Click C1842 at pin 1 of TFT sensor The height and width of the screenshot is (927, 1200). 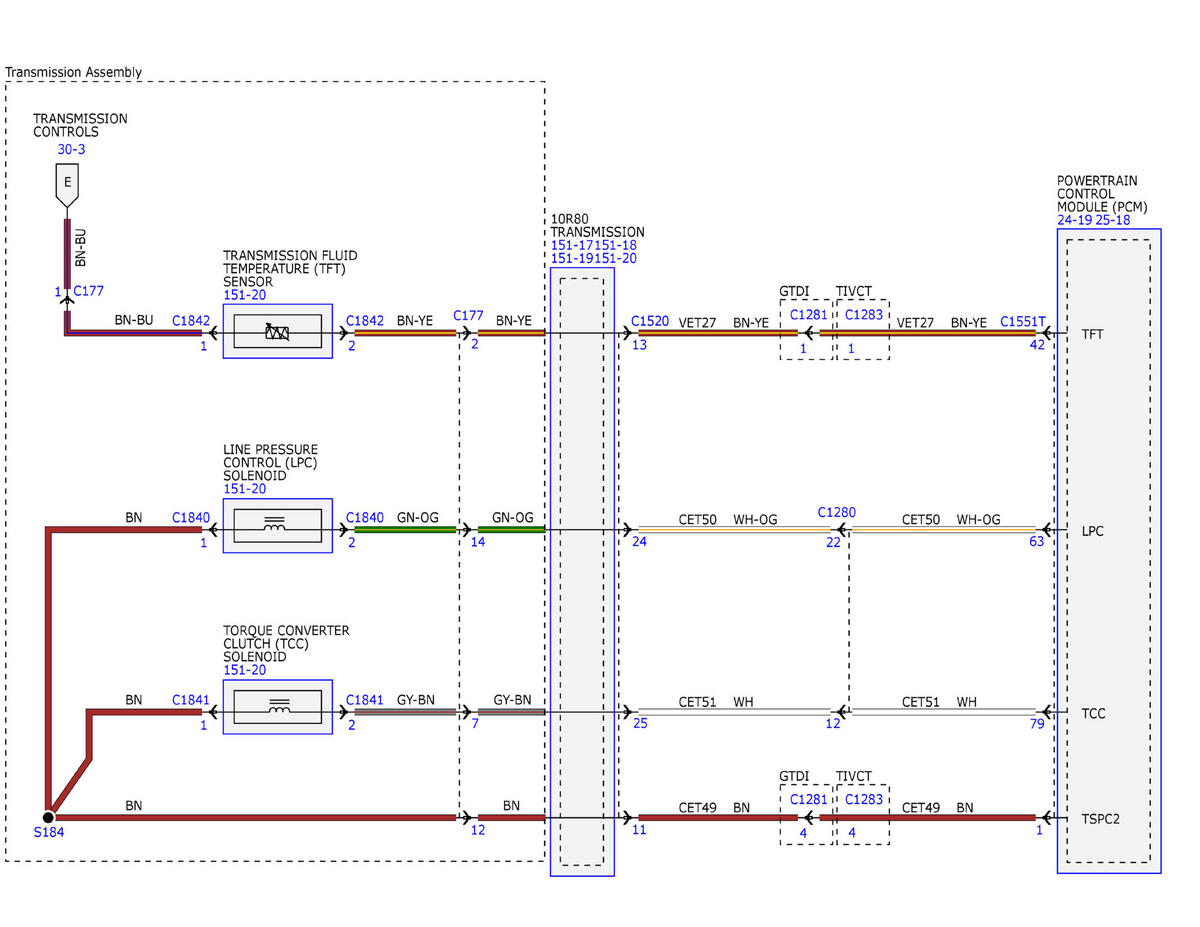coord(191,322)
